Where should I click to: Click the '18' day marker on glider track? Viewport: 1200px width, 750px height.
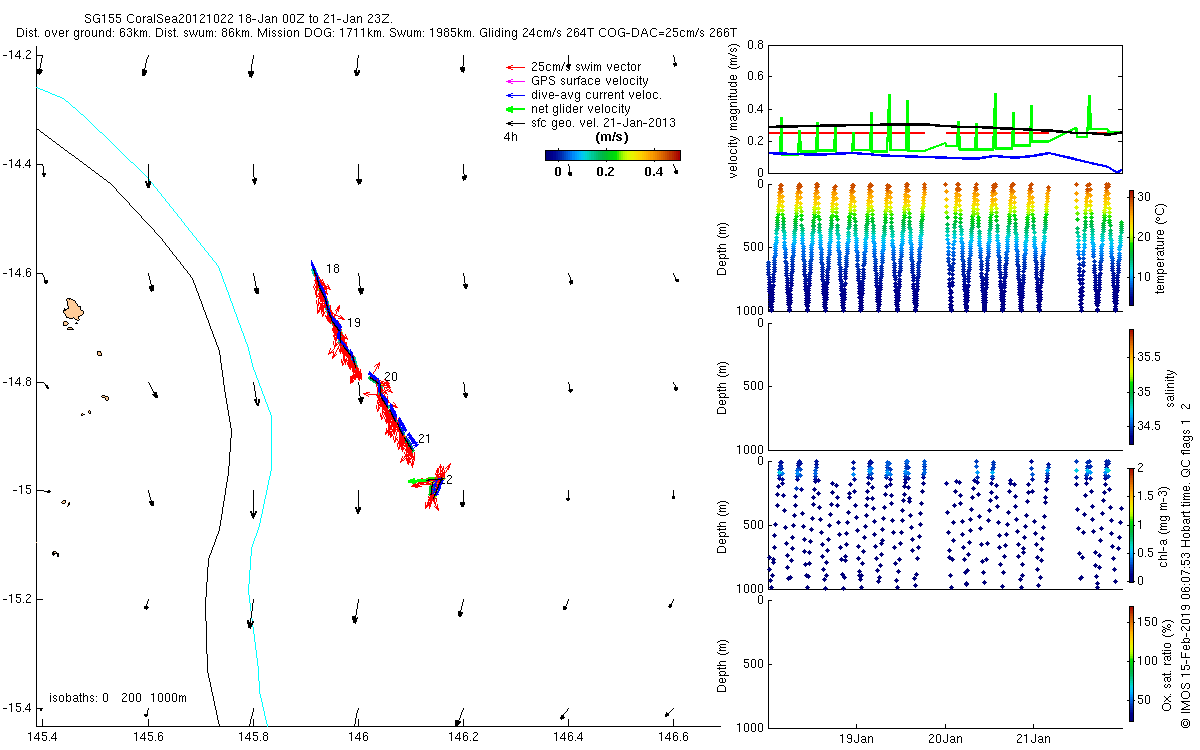click(x=333, y=269)
